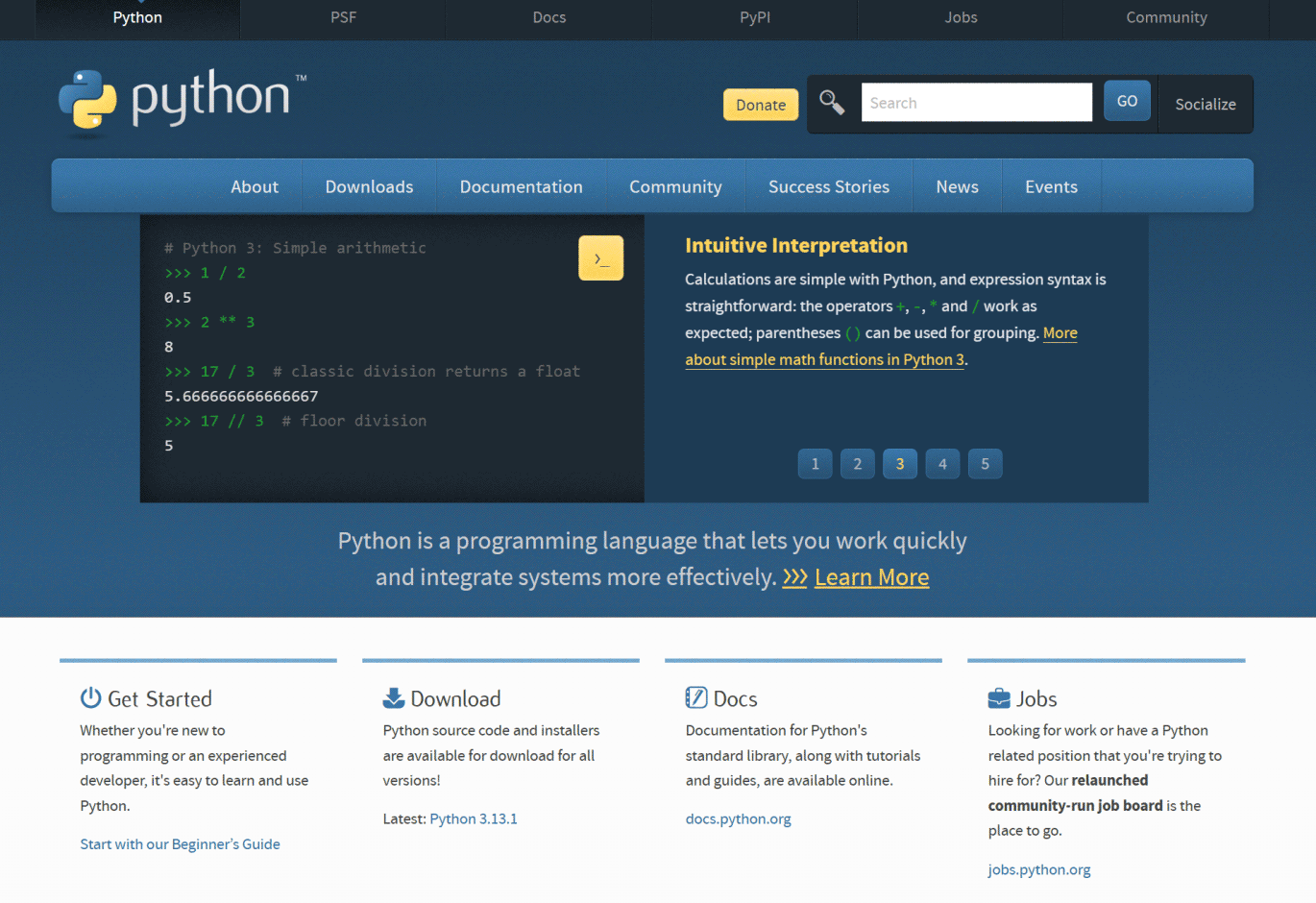Click the Get Started power icon
This screenshot has width=1316, height=903.
click(x=88, y=697)
